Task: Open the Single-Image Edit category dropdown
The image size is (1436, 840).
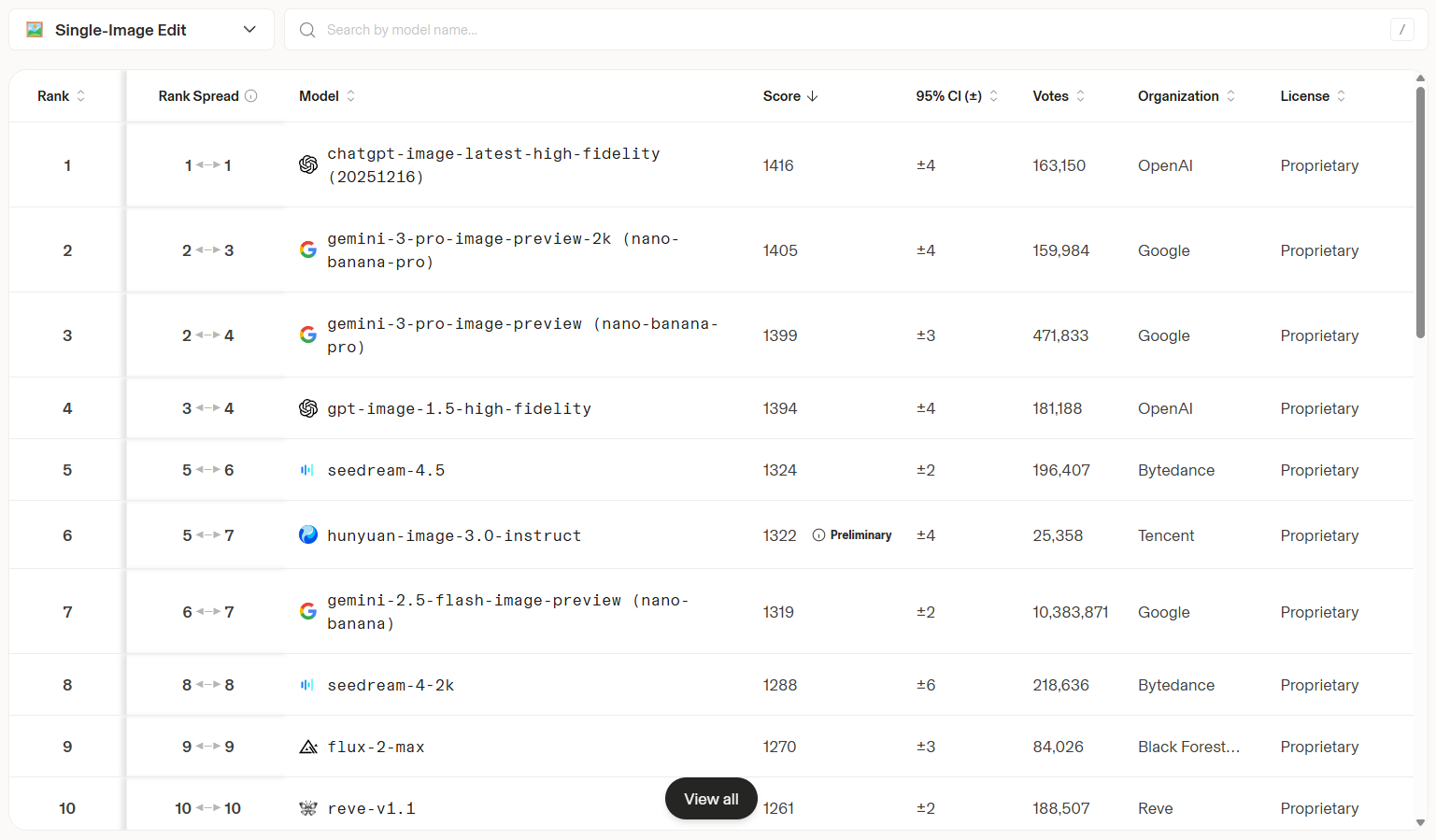Action: [141, 30]
